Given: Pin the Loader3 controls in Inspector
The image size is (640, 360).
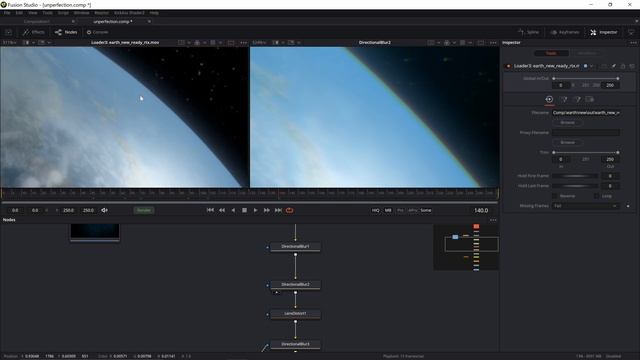Looking at the screenshot, I should click(613, 66).
